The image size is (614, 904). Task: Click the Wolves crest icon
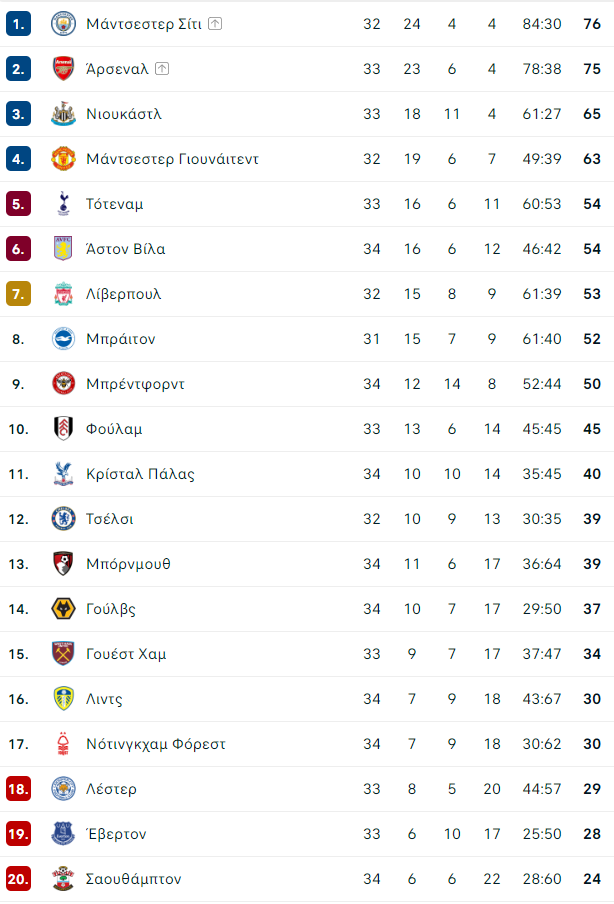click(63, 609)
